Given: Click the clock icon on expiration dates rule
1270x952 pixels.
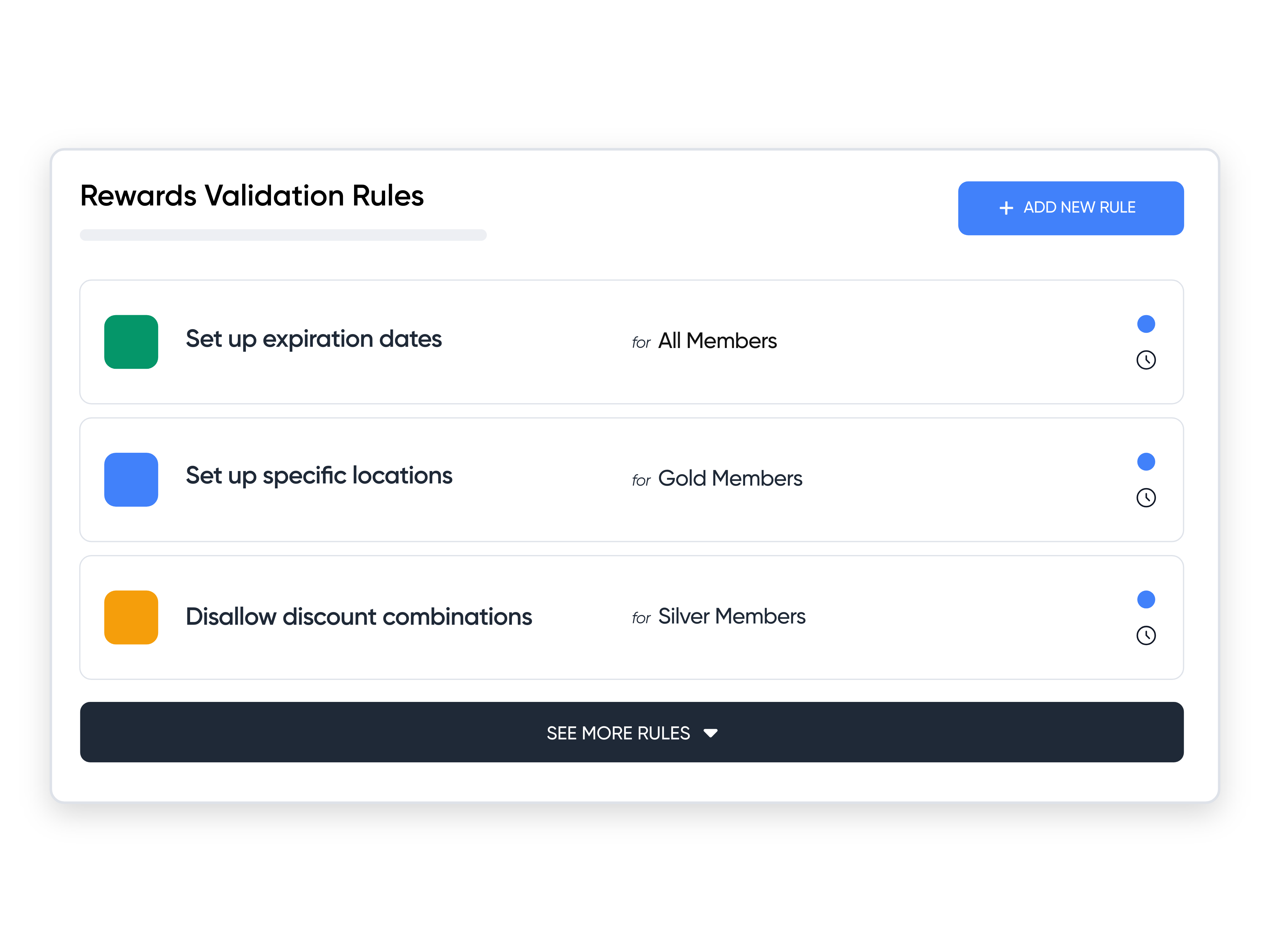Looking at the screenshot, I should click(1146, 360).
